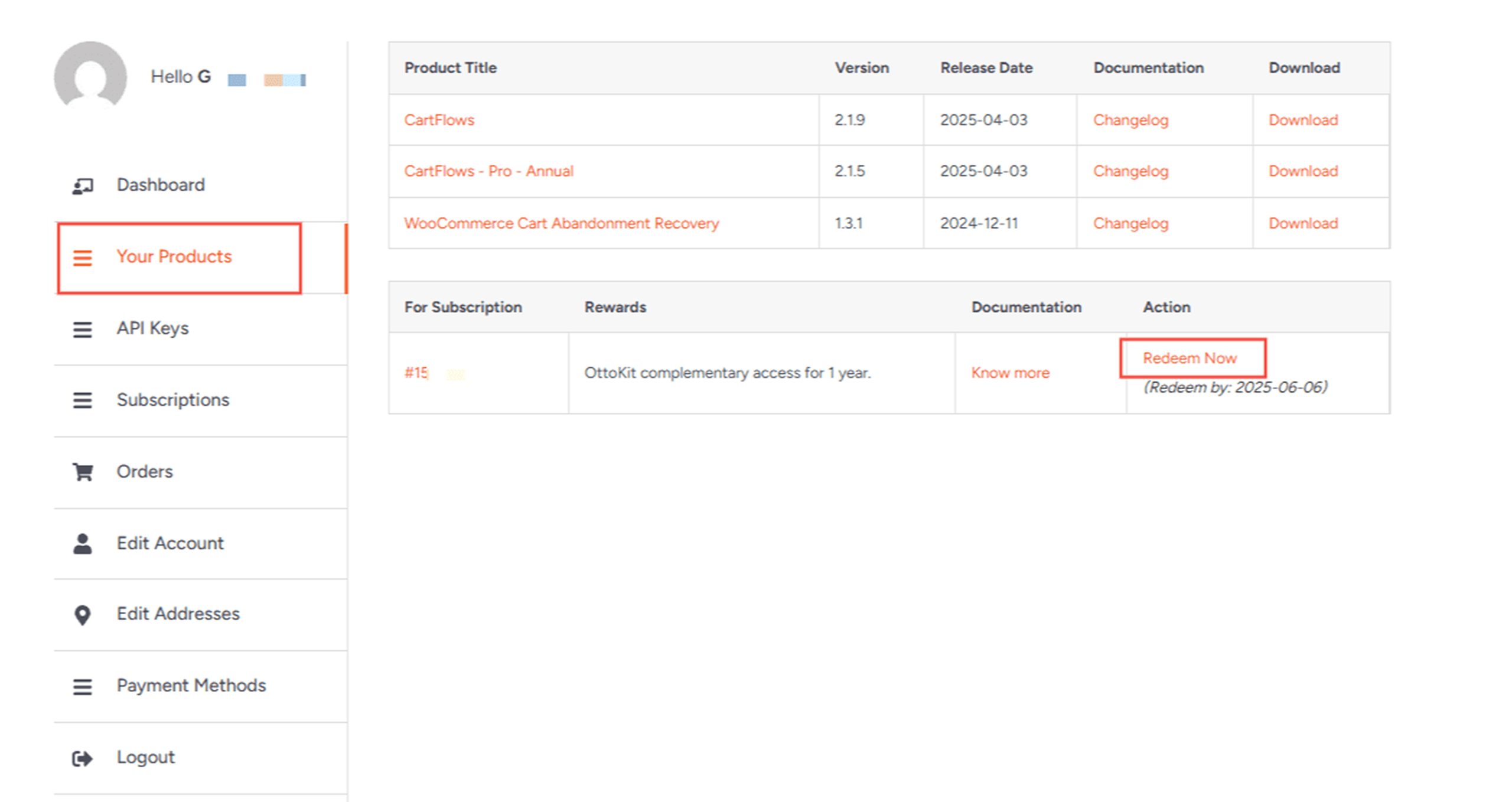Download CartFlows Pro Annual 2.1.5
This screenshot has height=802, width=1512.
[x=1303, y=171]
